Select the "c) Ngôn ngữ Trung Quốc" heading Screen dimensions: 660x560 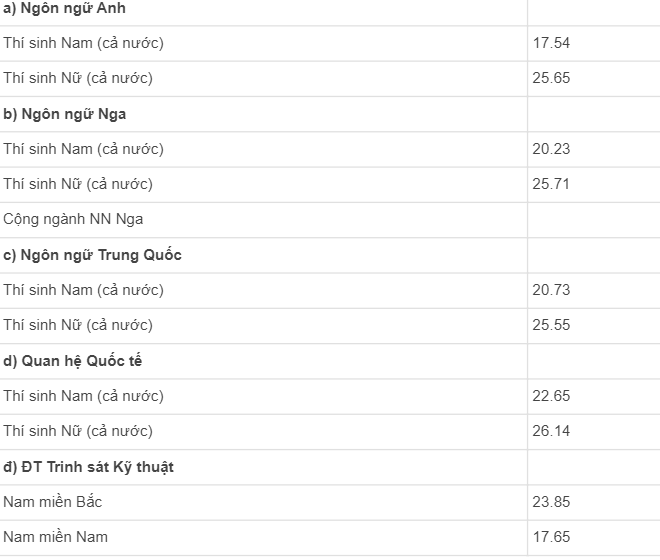92,255
